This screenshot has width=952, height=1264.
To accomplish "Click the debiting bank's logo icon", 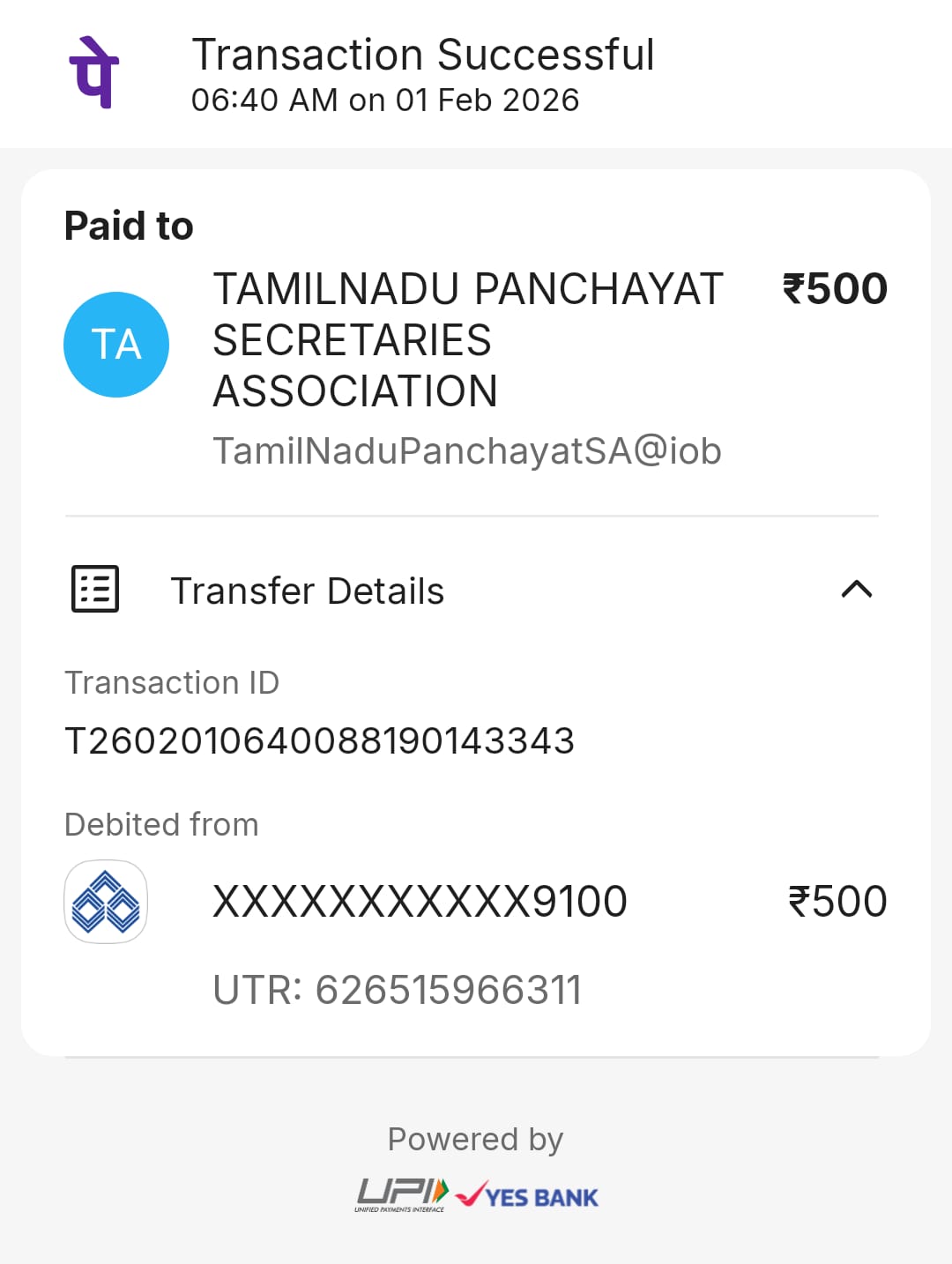I will (x=106, y=901).
